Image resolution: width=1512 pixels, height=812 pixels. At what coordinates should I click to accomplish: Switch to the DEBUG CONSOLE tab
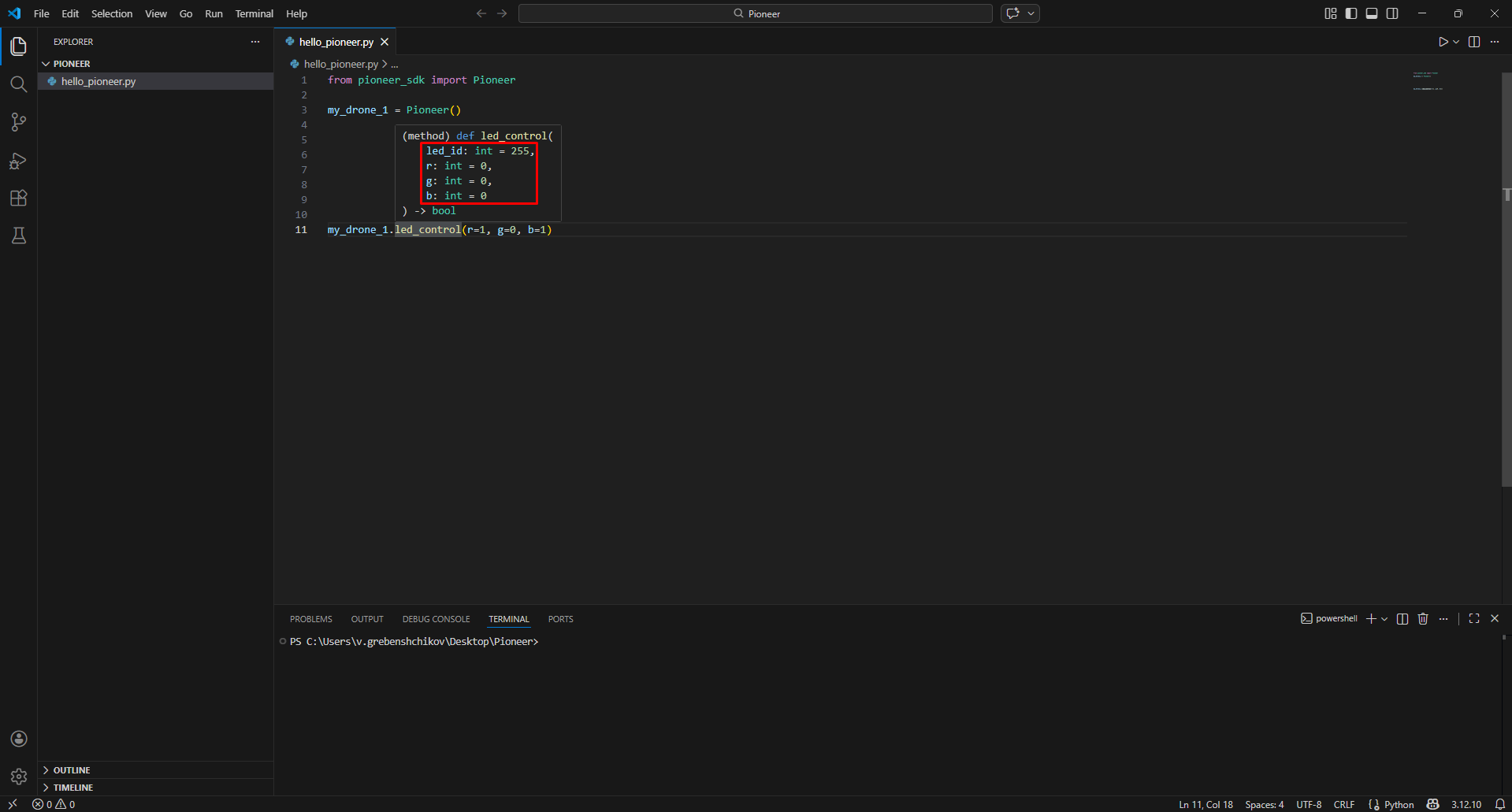click(x=436, y=619)
